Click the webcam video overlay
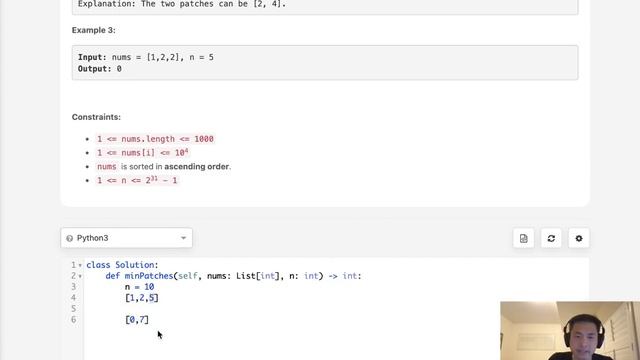This screenshot has width=640, height=360. 570,331
